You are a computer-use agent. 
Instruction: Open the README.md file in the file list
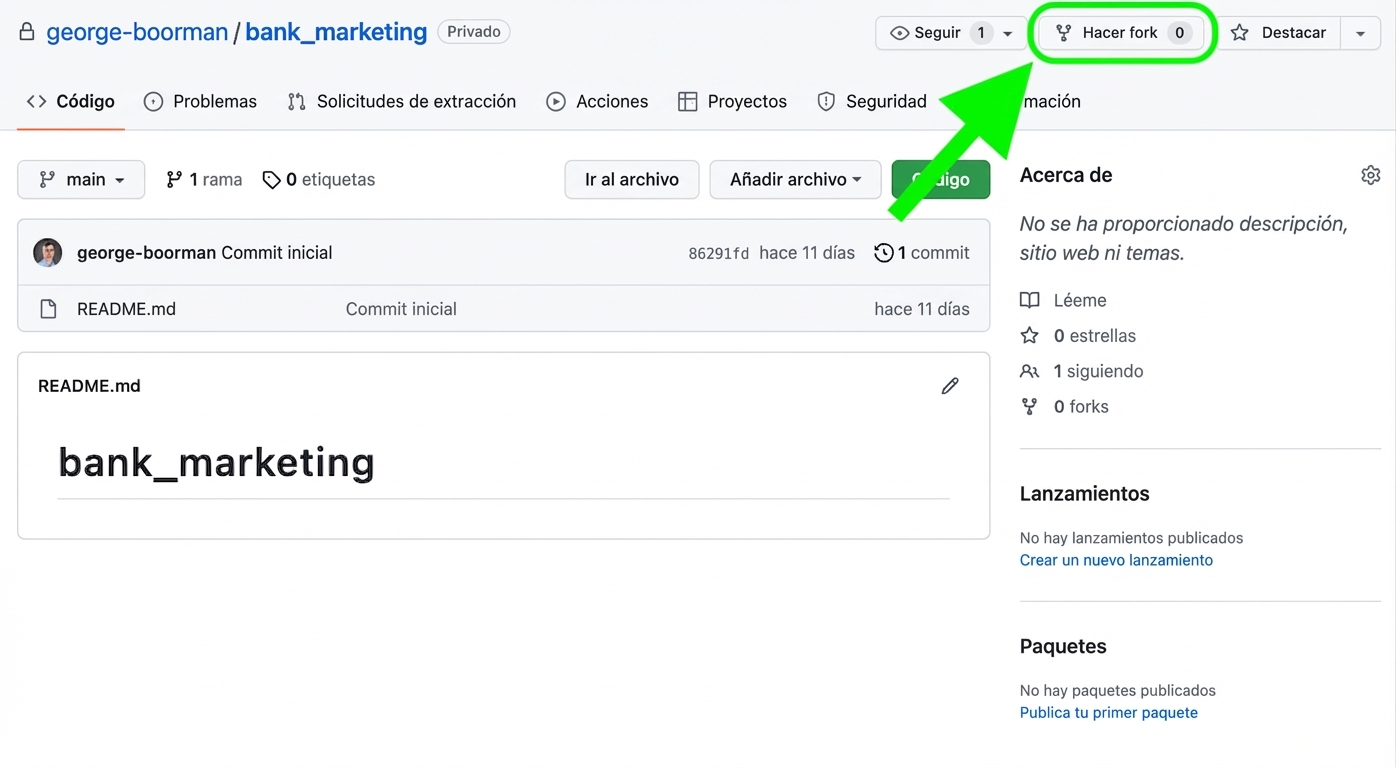tap(126, 309)
